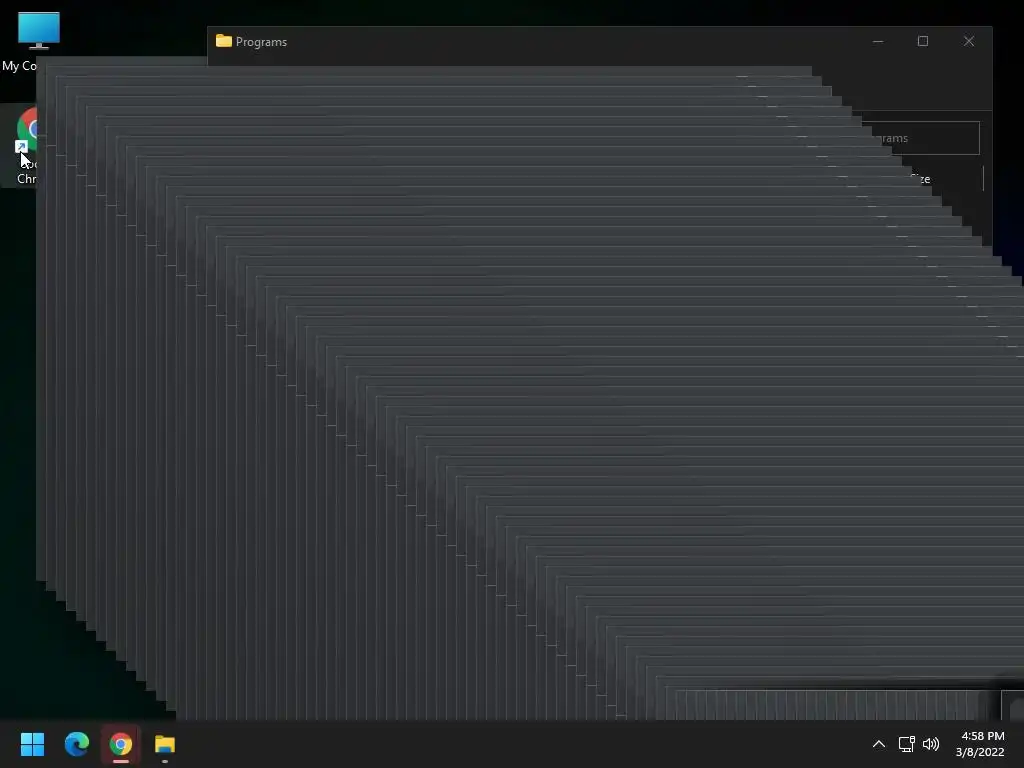Open File Explorer from the taskbar

pyautogui.click(x=165, y=744)
